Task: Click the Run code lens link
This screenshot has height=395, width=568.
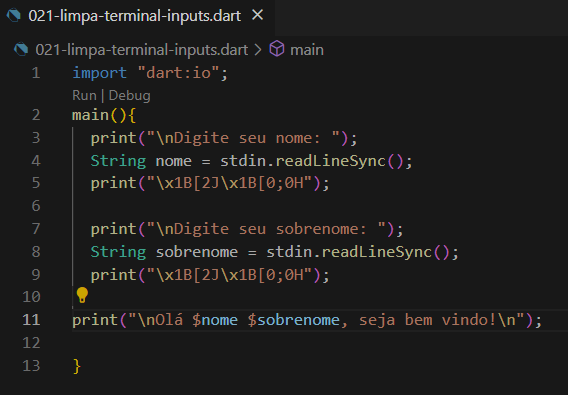Action: pos(84,96)
